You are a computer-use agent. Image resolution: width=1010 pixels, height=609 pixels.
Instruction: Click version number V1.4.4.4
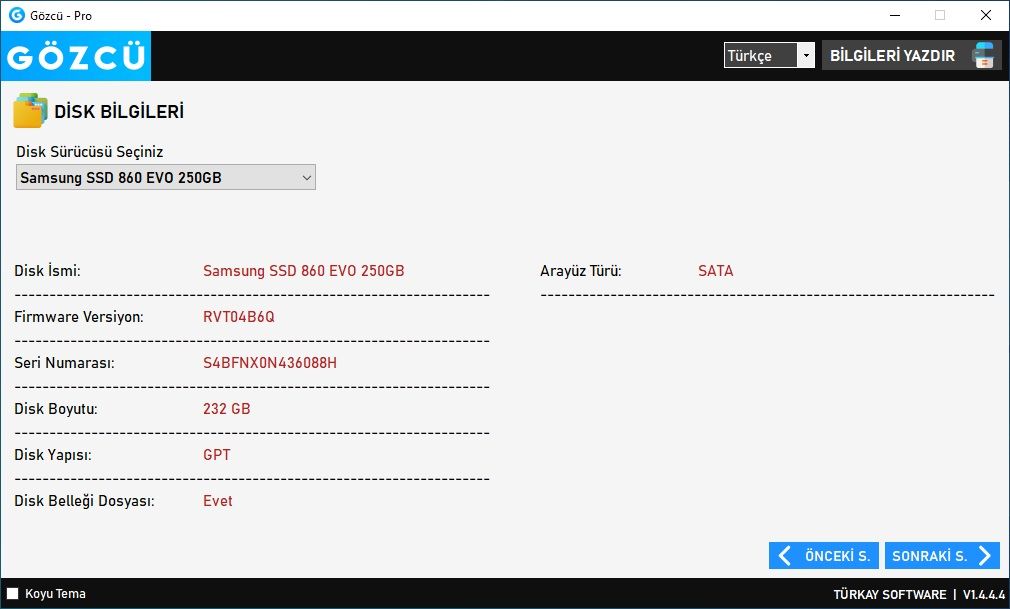click(984, 594)
